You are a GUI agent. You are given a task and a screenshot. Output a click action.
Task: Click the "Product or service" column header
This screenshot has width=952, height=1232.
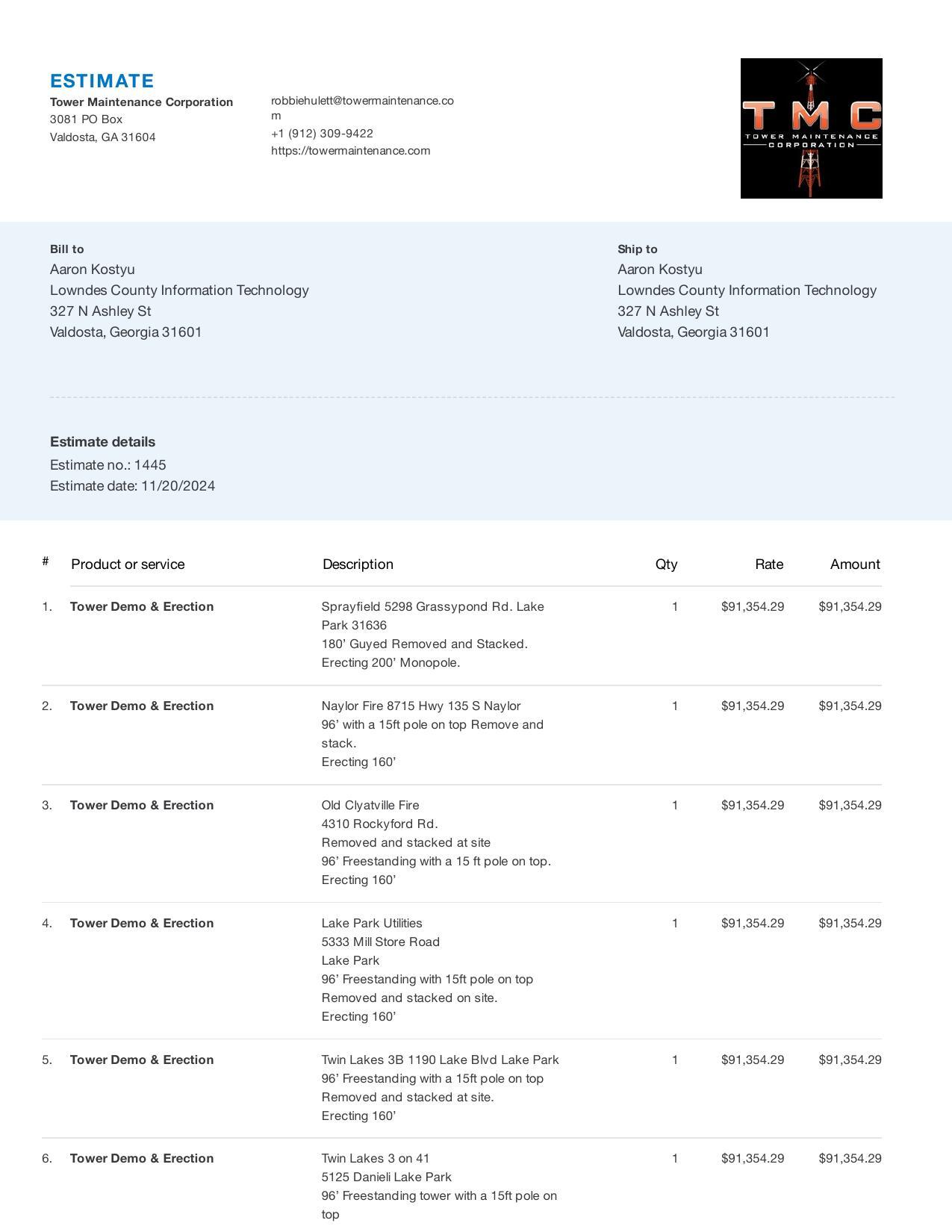click(128, 564)
